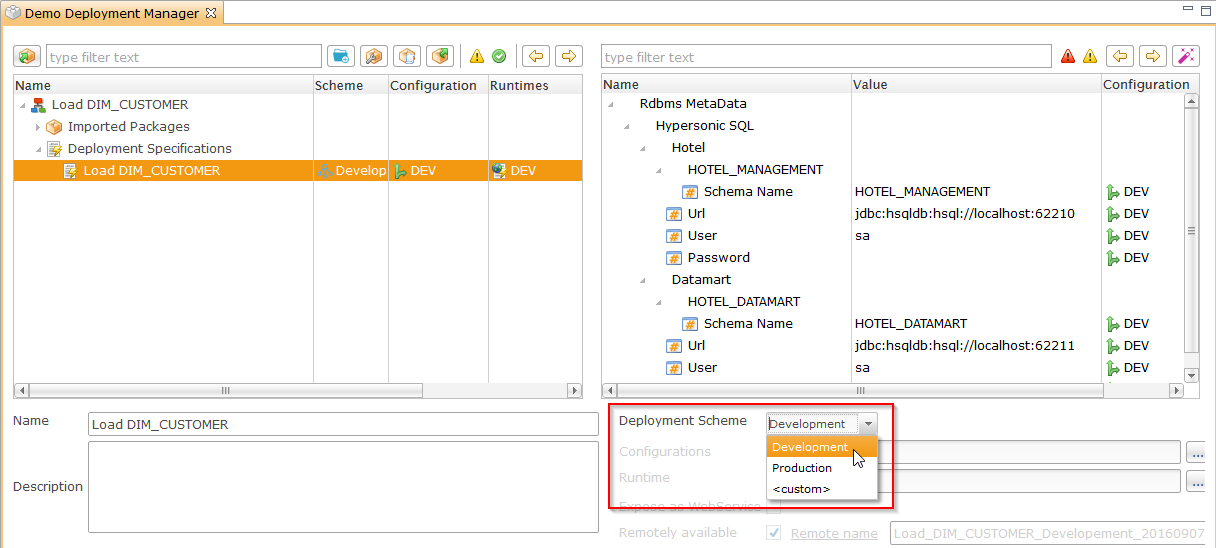The height and width of the screenshot is (548, 1216).
Task: Click the package with wrench icon
Action: click(374, 57)
